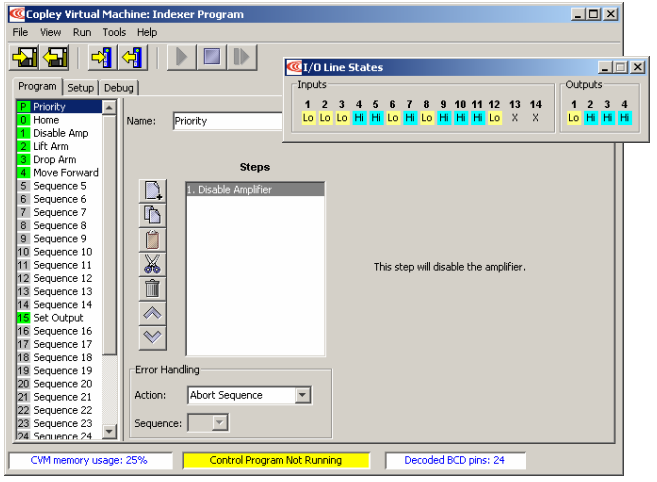Click the single-step toolbar button
The width and height of the screenshot is (657, 482).
click(242, 57)
